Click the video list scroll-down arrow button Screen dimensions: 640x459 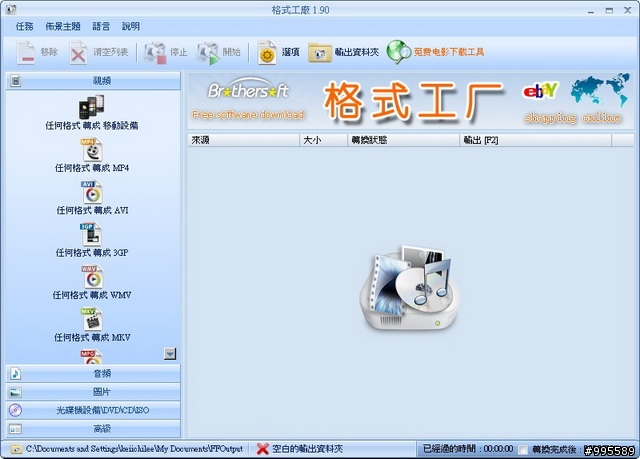pyautogui.click(x=170, y=354)
